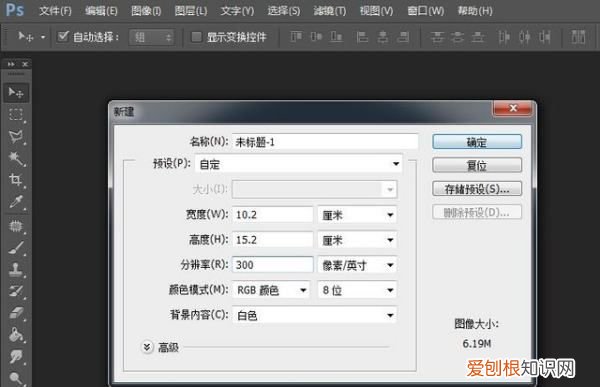Click the Photoshop Ps logo
Viewport: 600px width, 387px height.
tap(15, 10)
